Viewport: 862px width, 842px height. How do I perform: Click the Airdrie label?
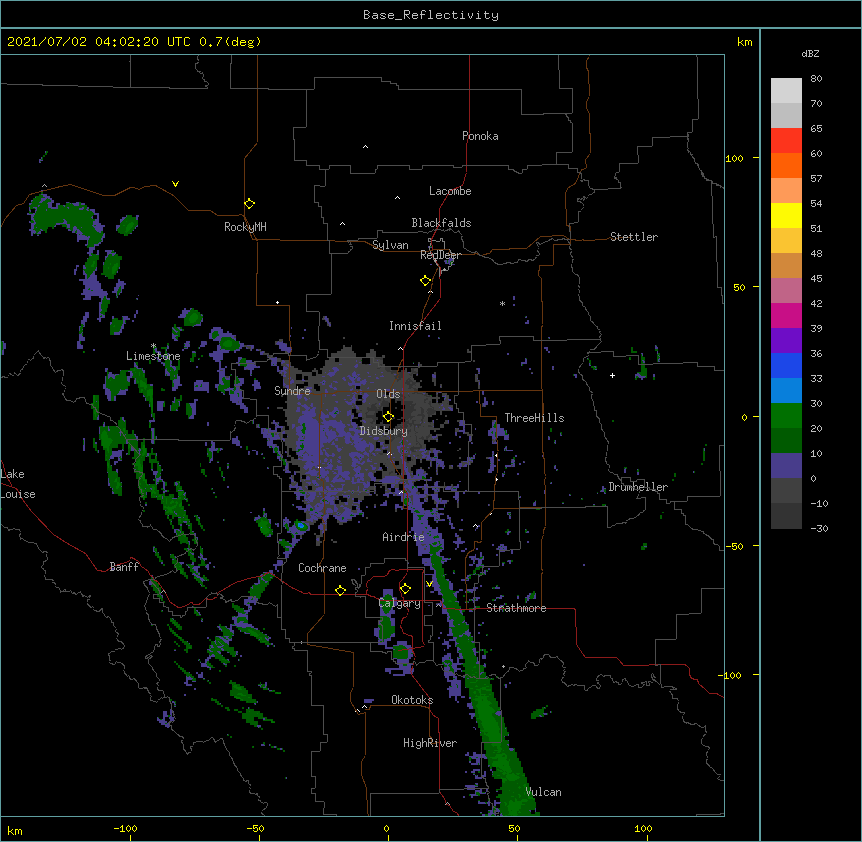tap(403, 537)
